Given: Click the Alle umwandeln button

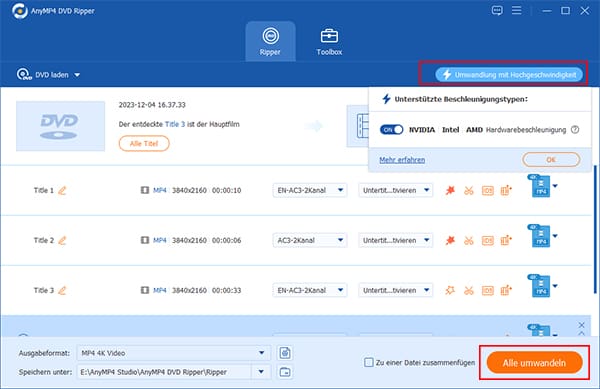Looking at the screenshot, I should 535,363.
